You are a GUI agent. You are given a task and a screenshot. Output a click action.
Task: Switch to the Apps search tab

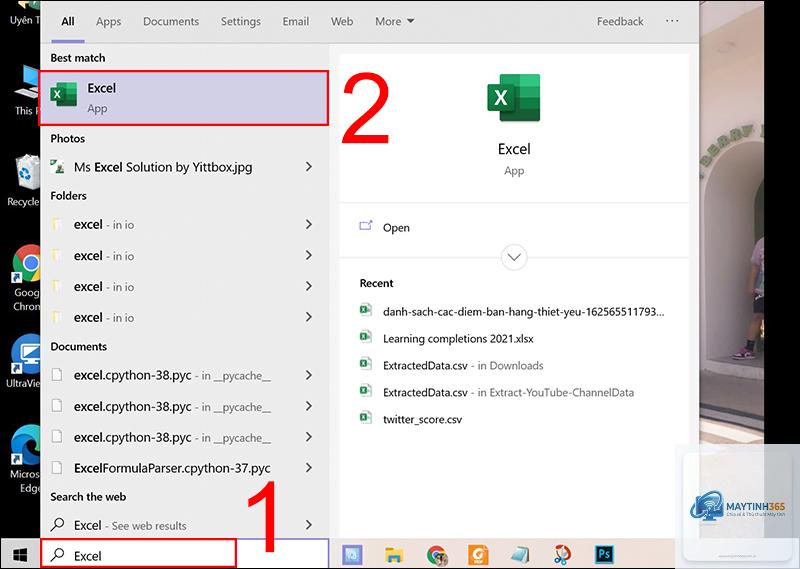(x=109, y=21)
